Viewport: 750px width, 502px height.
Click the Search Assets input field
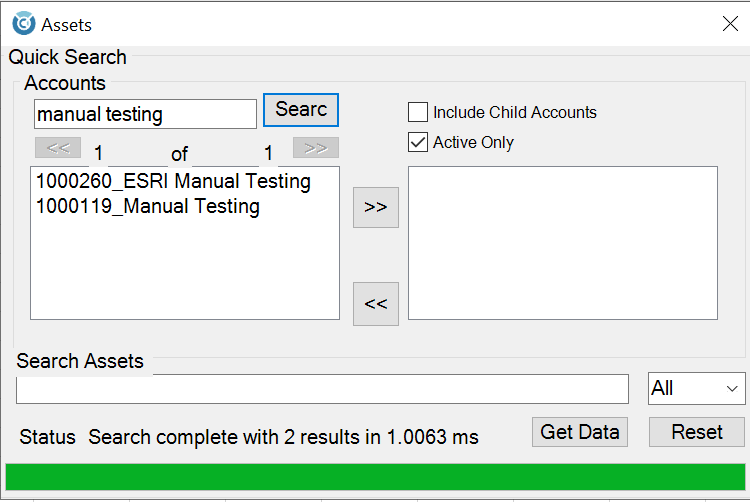pyautogui.click(x=322, y=389)
